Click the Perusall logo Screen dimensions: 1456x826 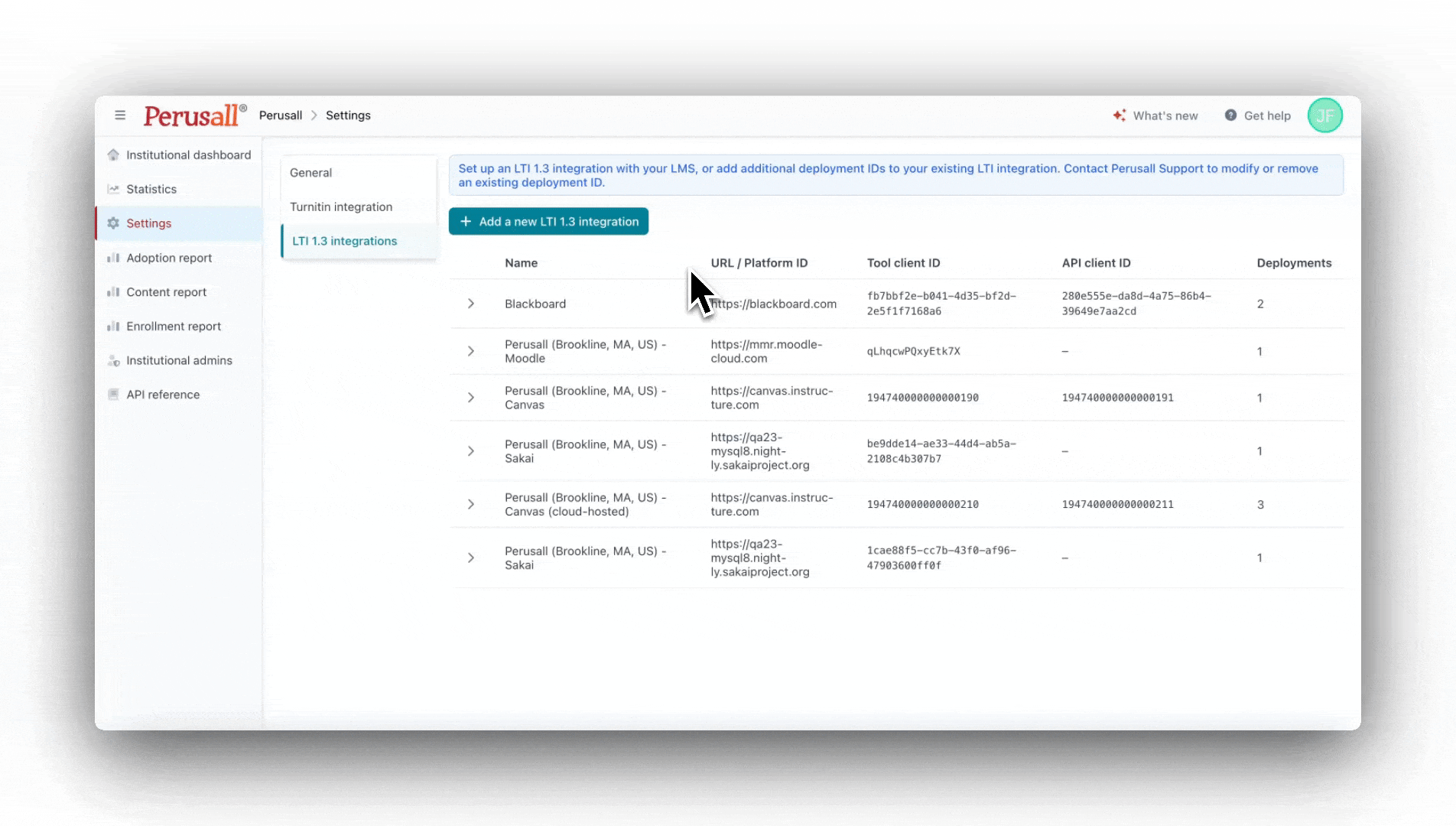(x=195, y=115)
